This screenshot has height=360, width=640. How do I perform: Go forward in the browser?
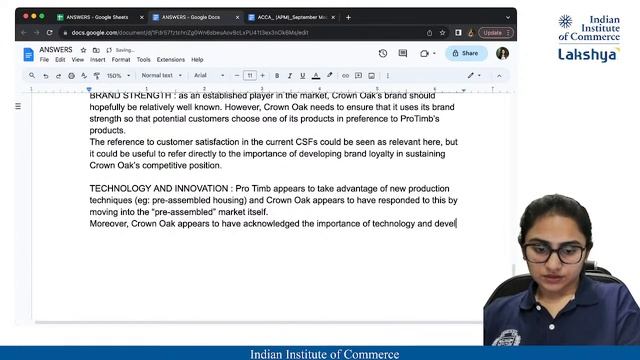(x=36, y=33)
